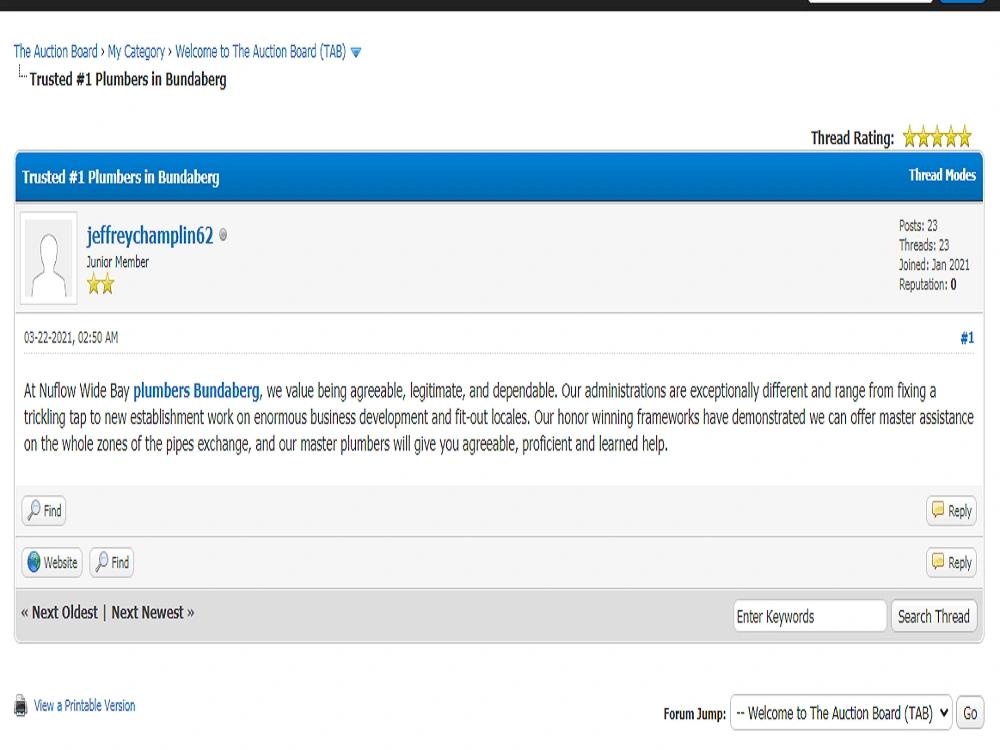This screenshot has height=750, width=1000.
Task: Click the Junior Member rank stars
Action: point(101,283)
